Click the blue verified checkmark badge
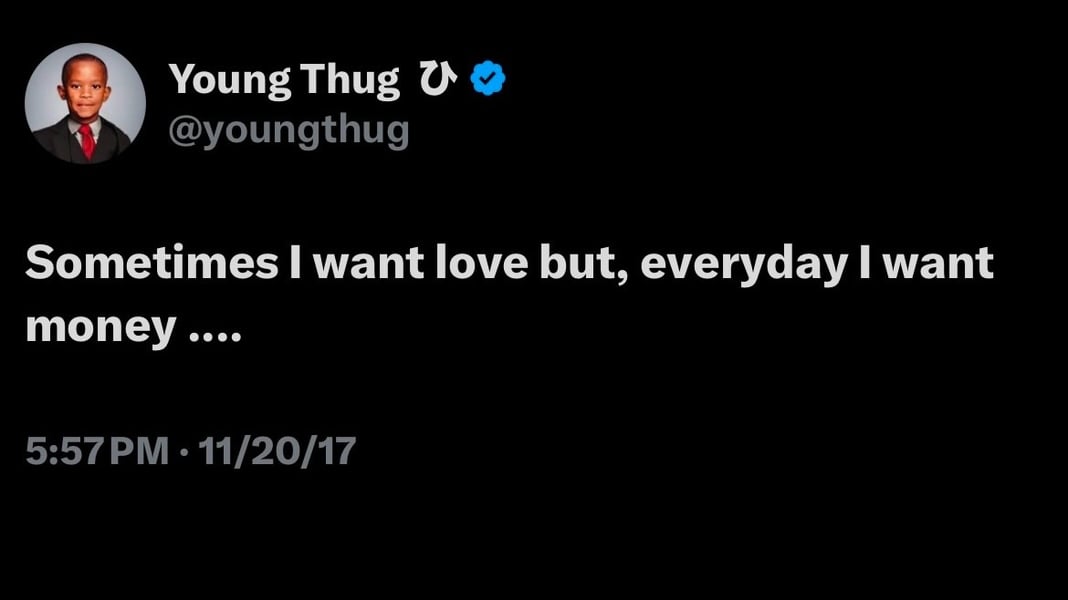The image size is (1068, 600). pyautogui.click(x=488, y=79)
